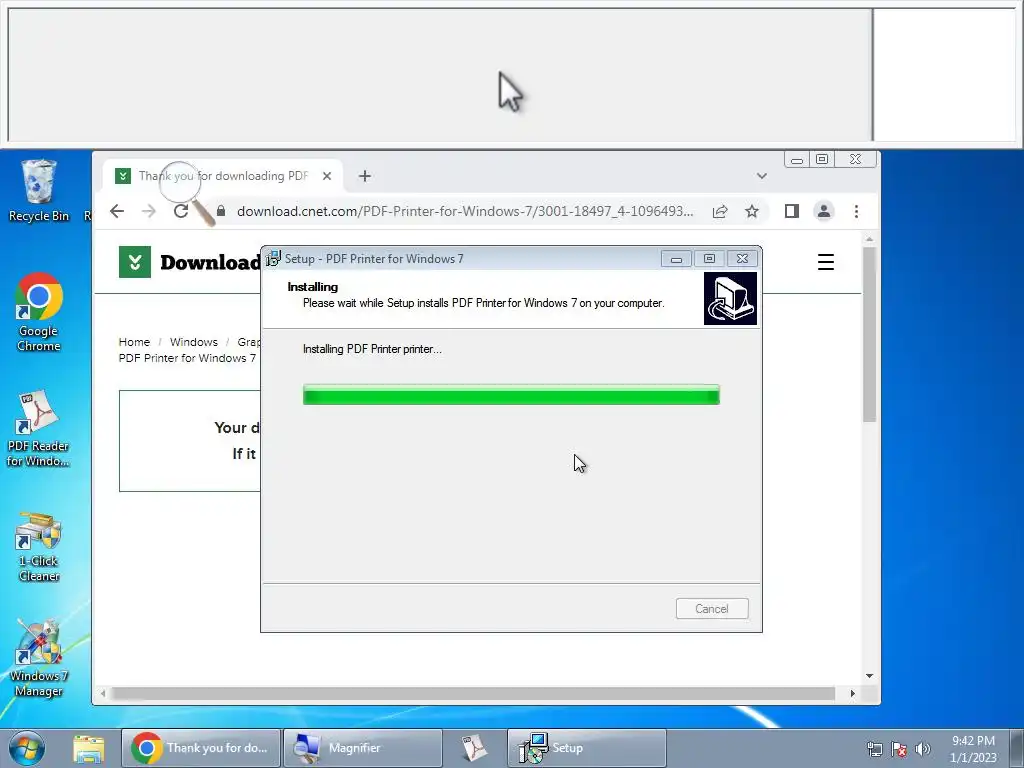Click horizontal scrollbar left arrow

[103, 693]
